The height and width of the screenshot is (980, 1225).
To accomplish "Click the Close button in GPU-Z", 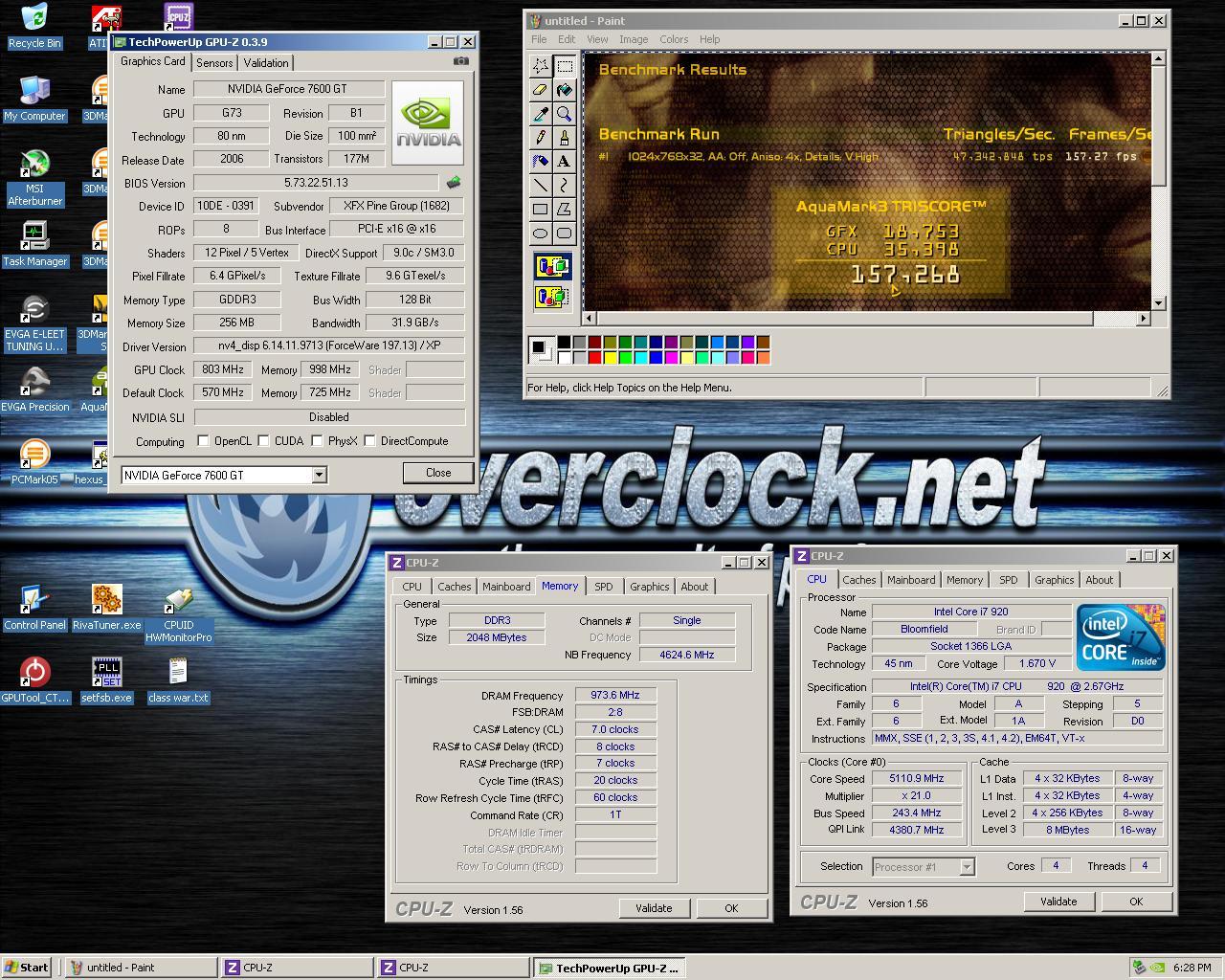I will [x=438, y=473].
